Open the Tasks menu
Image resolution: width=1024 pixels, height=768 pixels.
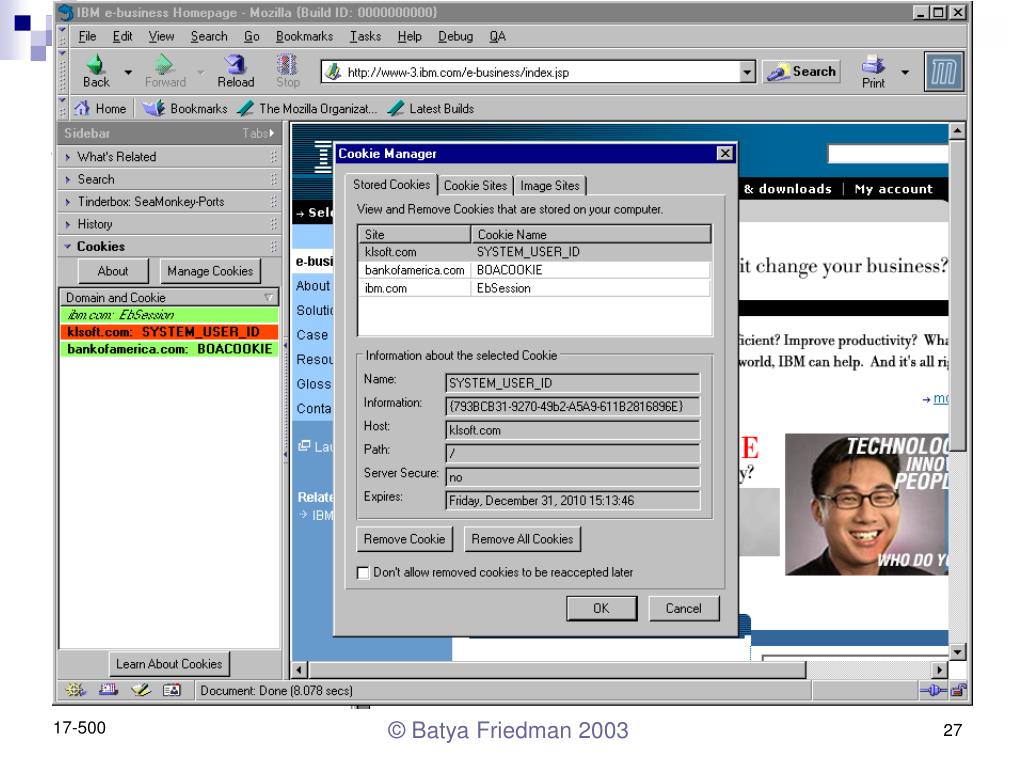(365, 37)
